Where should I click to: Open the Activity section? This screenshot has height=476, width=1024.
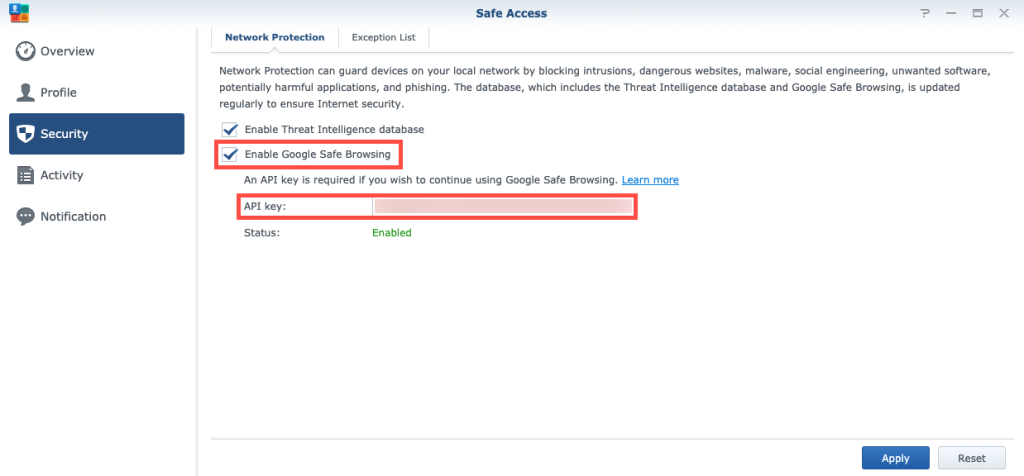97,175
